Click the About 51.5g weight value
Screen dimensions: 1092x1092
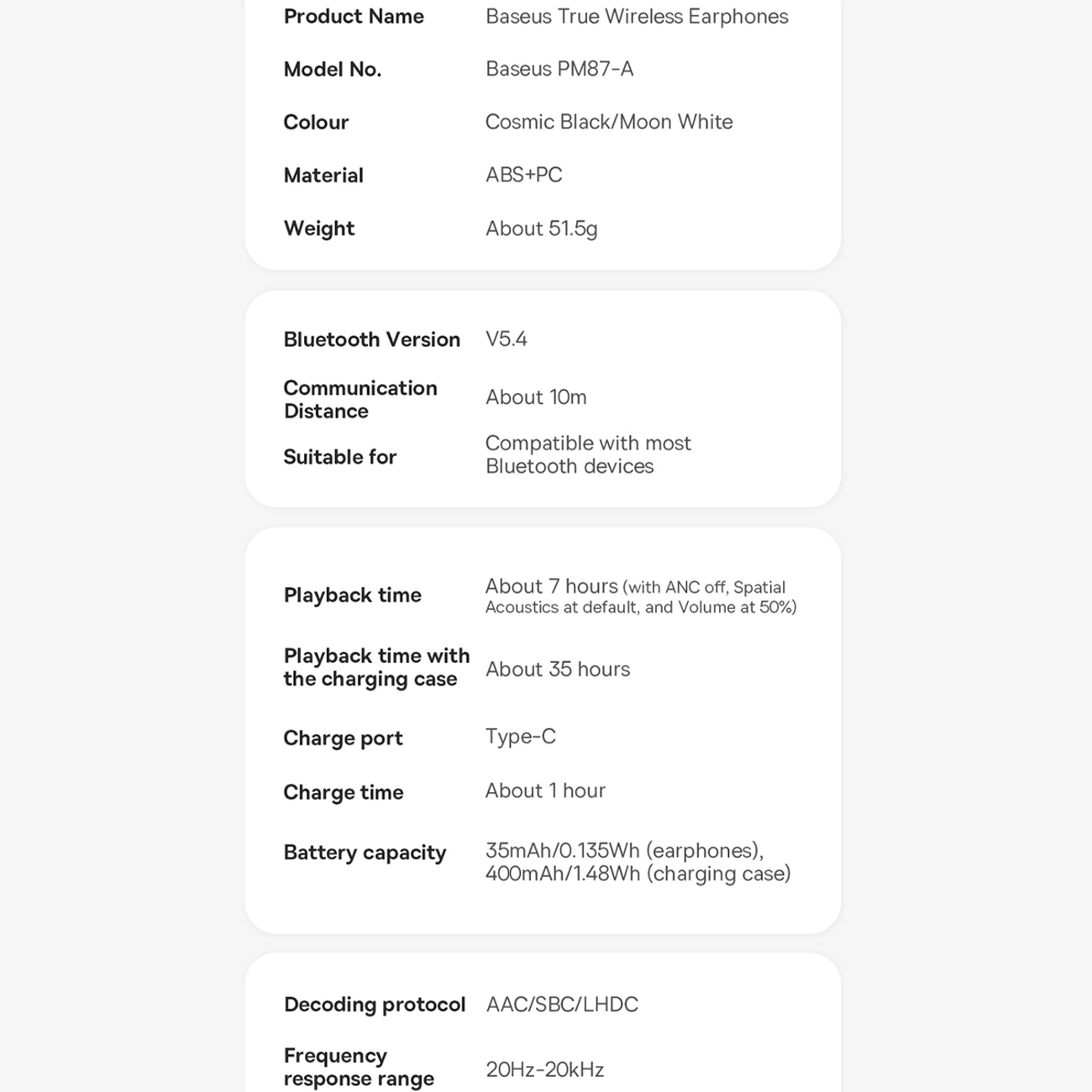[542, 228]
